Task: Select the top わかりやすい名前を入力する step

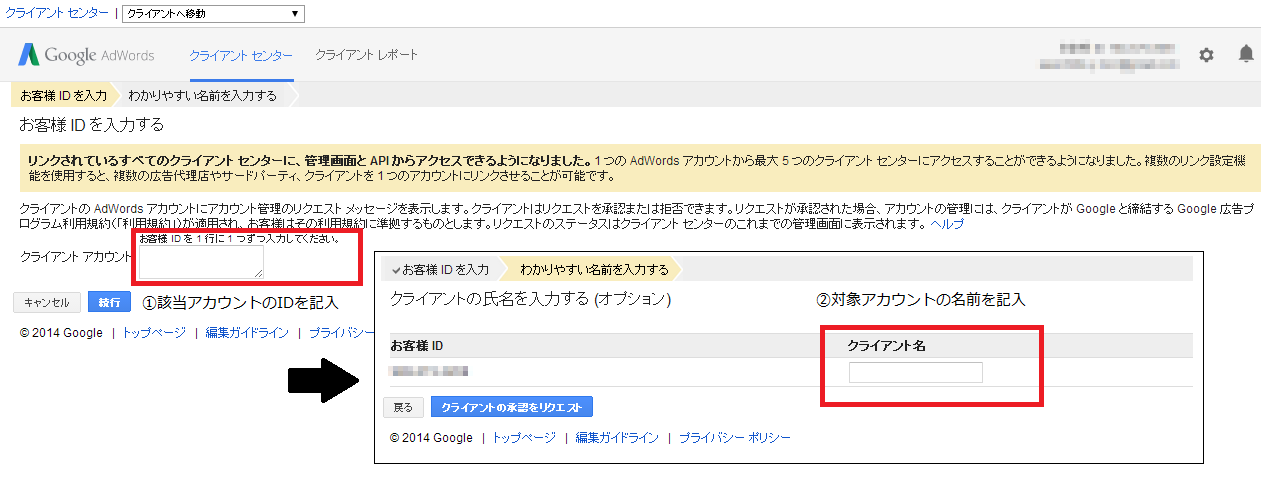Action: (203, 95)
